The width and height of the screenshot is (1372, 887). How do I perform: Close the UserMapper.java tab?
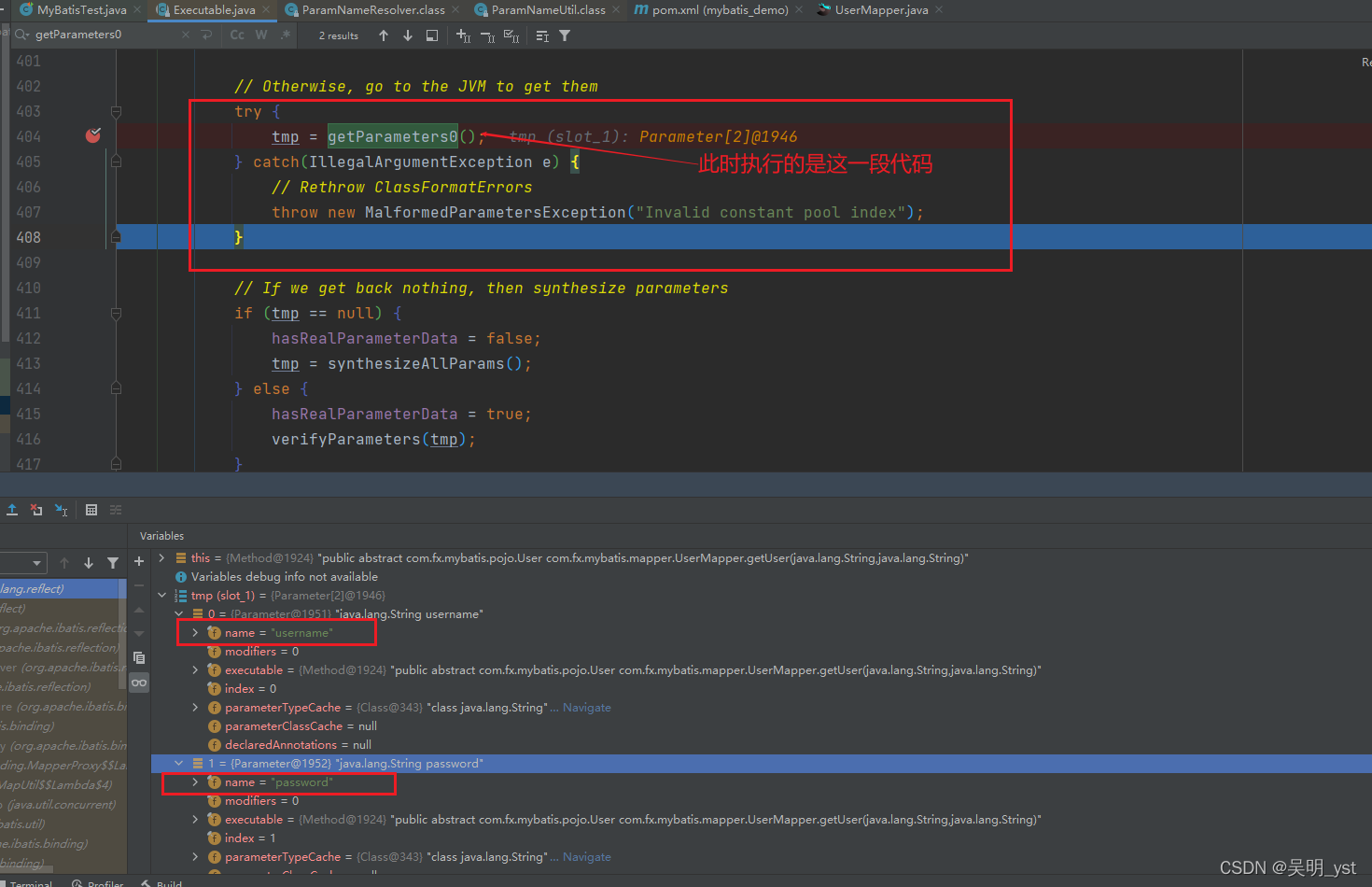939,10
